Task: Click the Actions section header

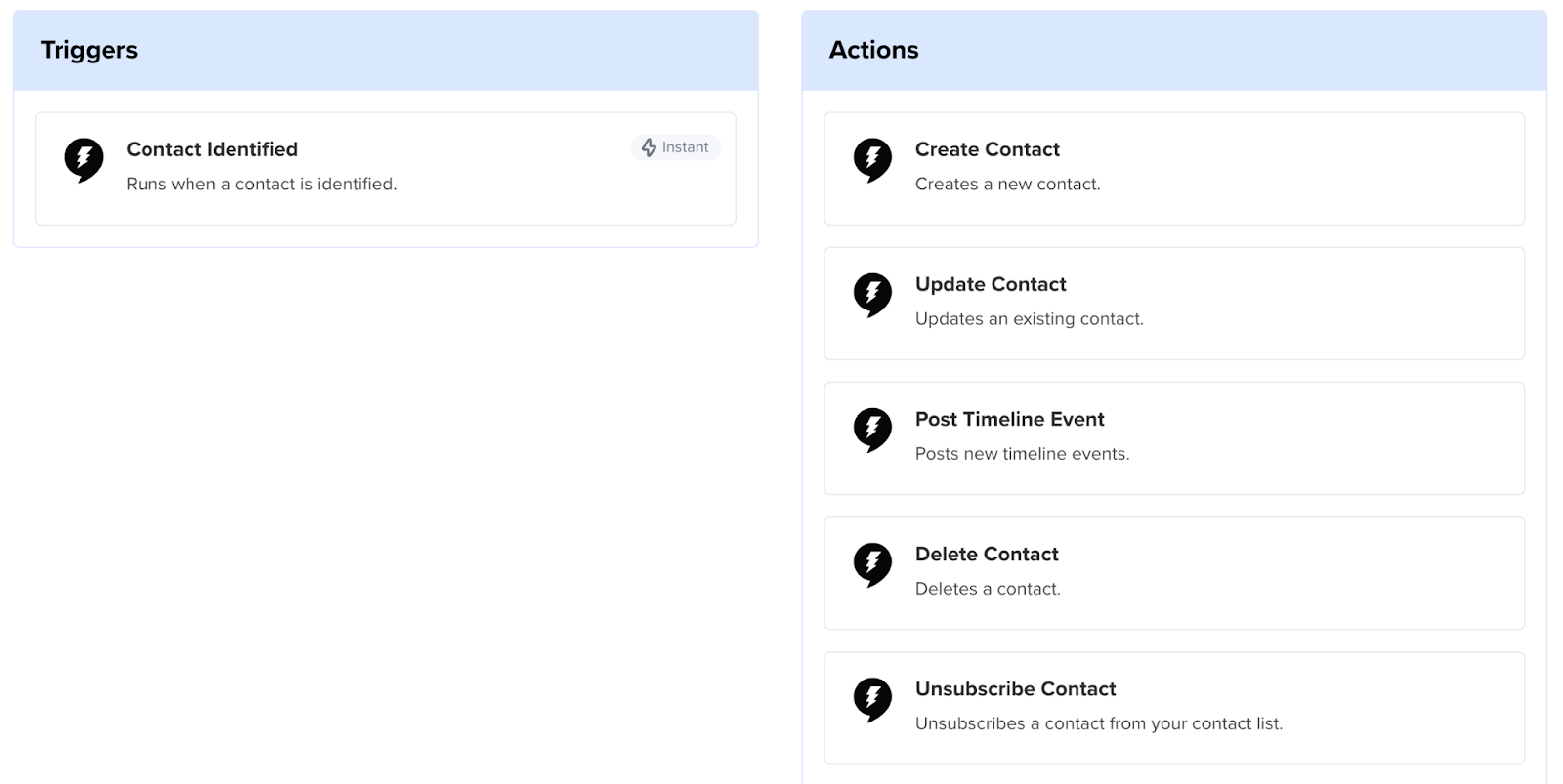Action: [873, 50]
